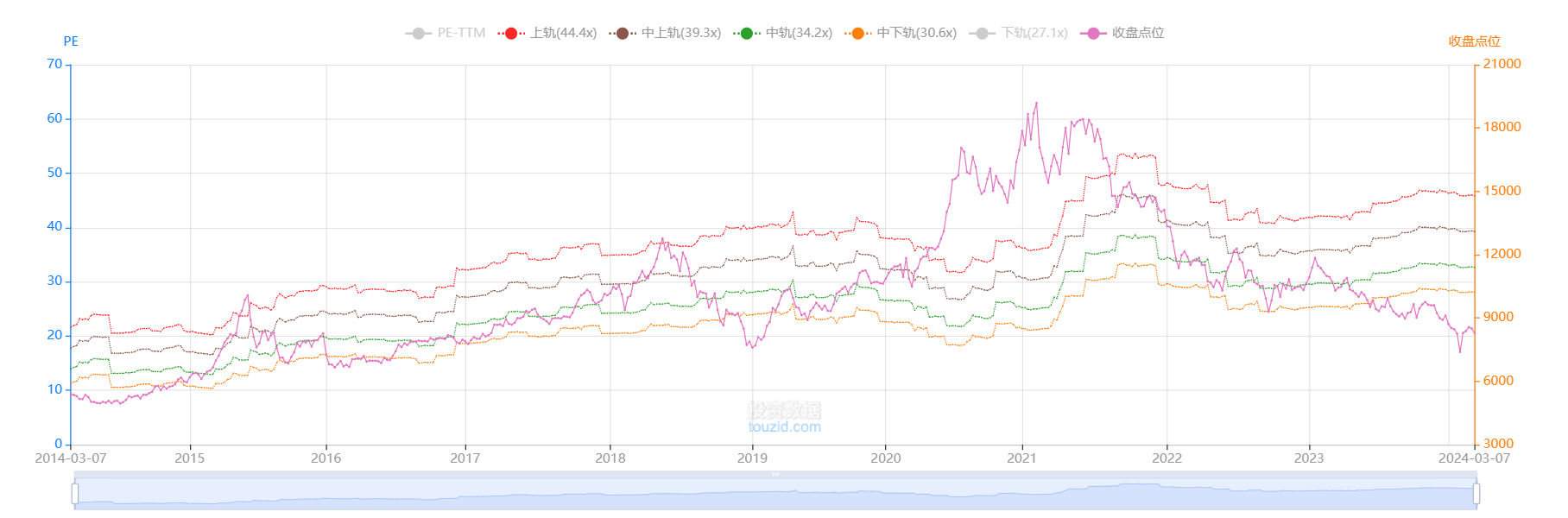Viewport: 1568px width, 518px height.
Task: Toggle the orange 中下轨(30.6x) legend marker
Action: pyautogui.click(x=857, y=33)
